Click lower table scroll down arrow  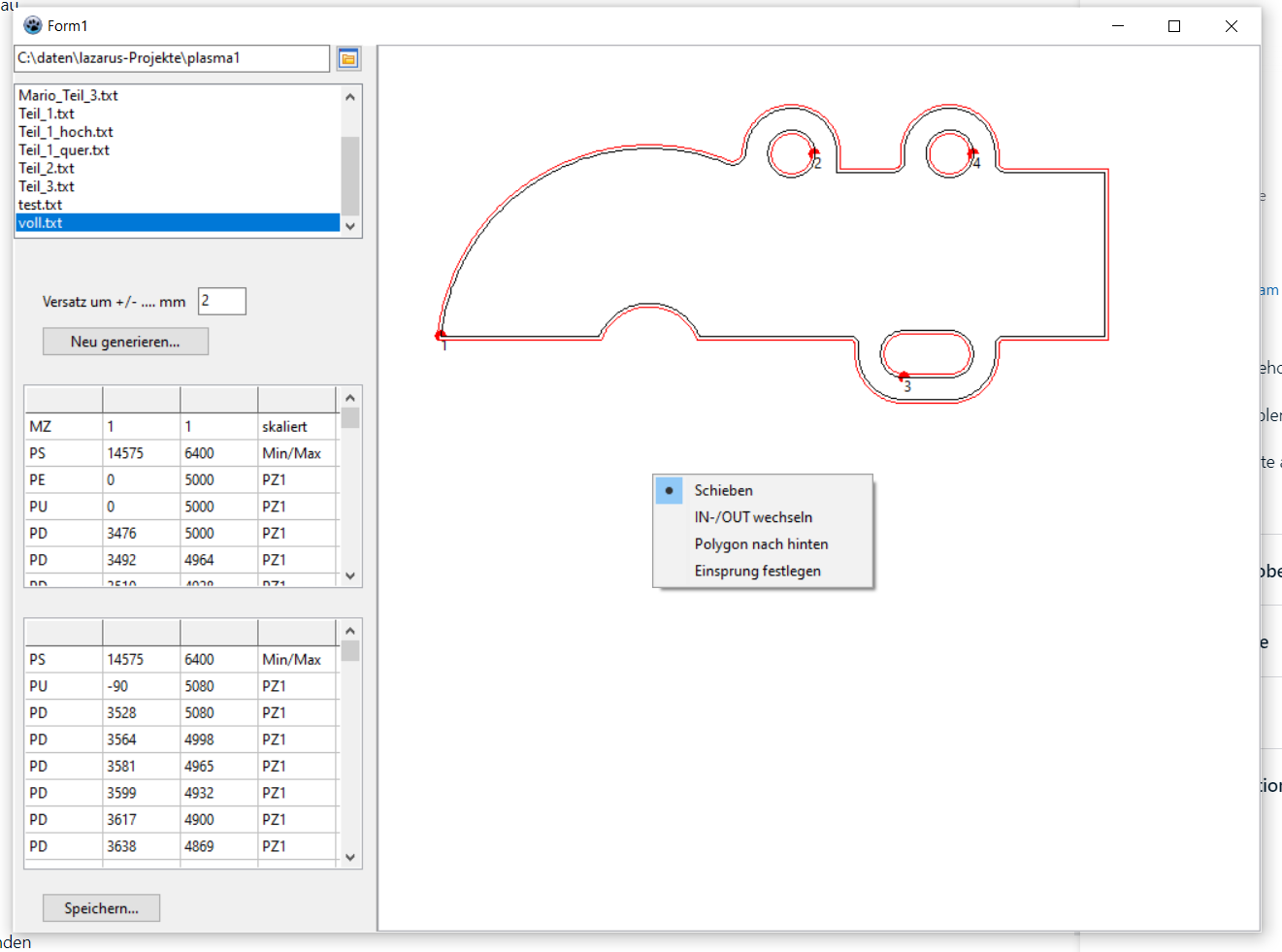[x=350, y=858]
